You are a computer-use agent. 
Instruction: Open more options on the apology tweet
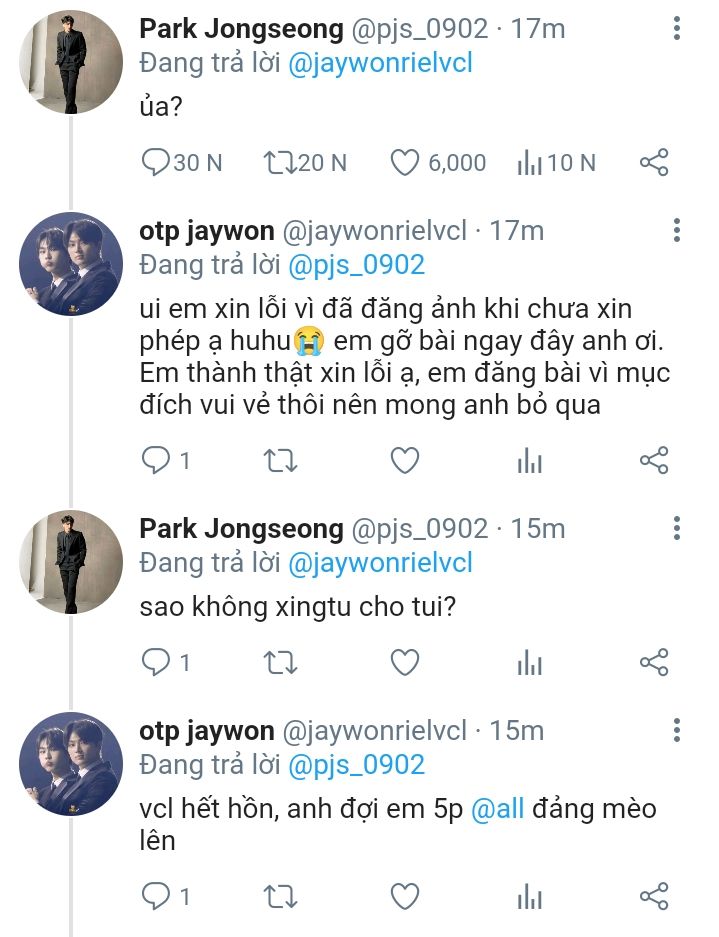click(677, 231)
